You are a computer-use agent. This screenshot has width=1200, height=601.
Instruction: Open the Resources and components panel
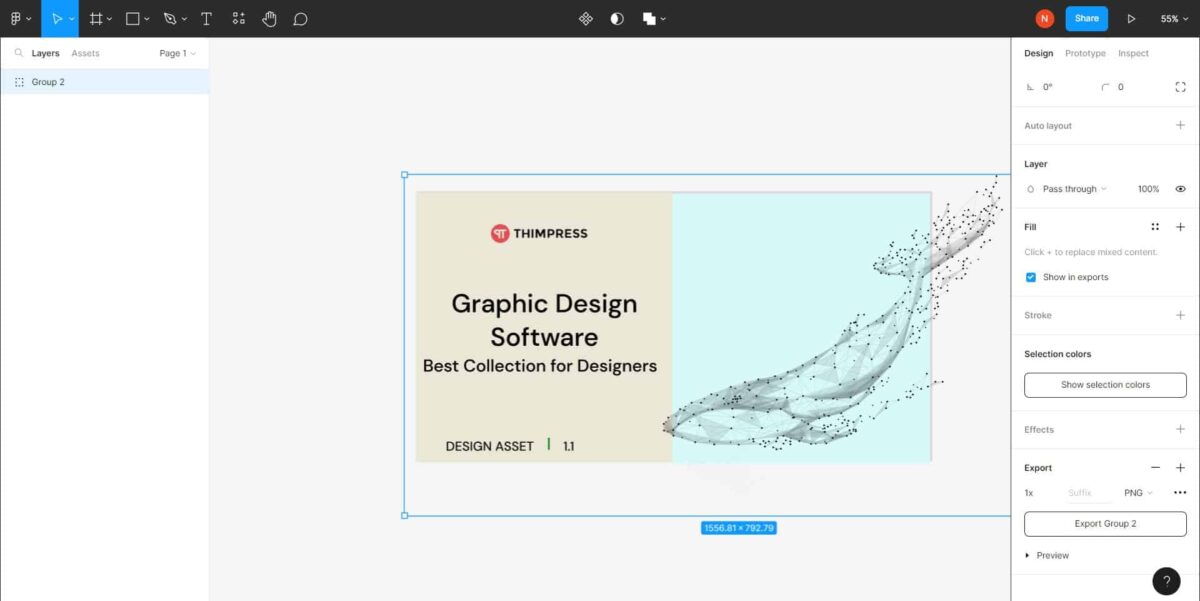pyautogui.click(x=238, y=18)
